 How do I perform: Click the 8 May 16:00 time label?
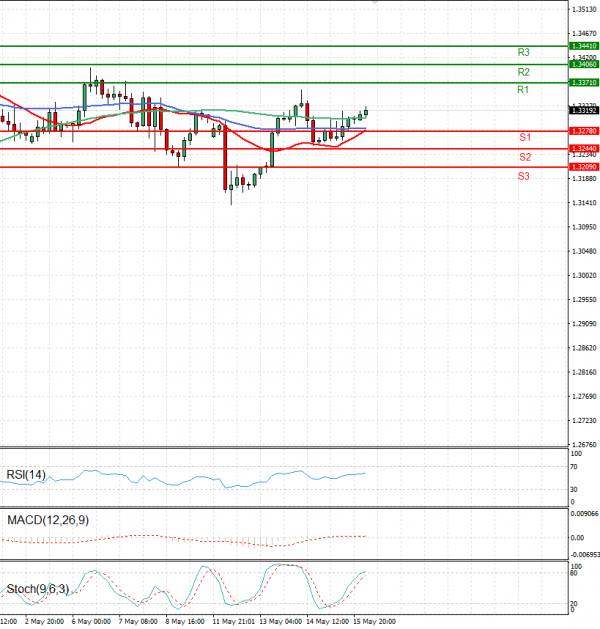(185, 621)
